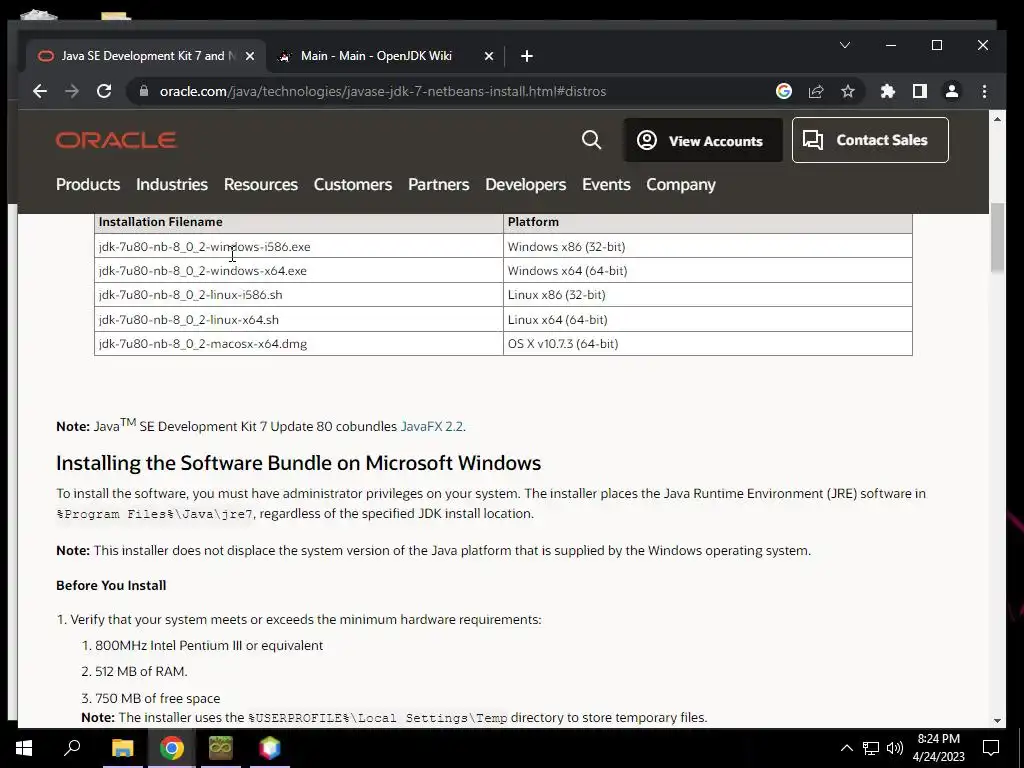Open the Developers menu
This screenshot has height=768, width=1024.
[x=525, y=185]
